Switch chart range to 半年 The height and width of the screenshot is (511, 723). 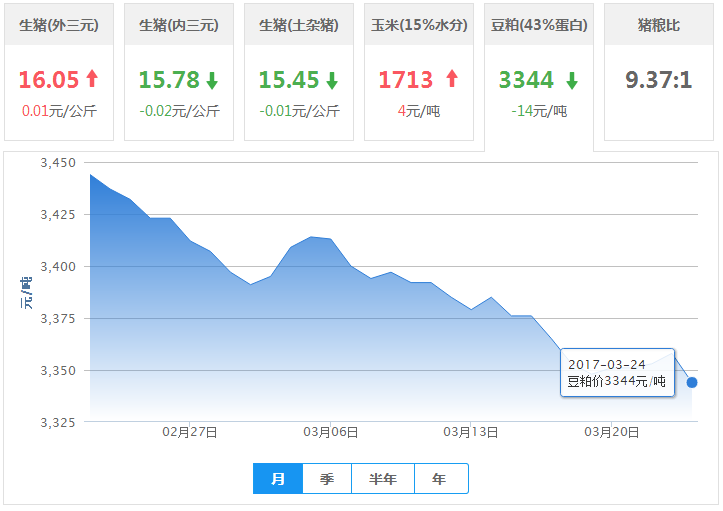point(383,479)
